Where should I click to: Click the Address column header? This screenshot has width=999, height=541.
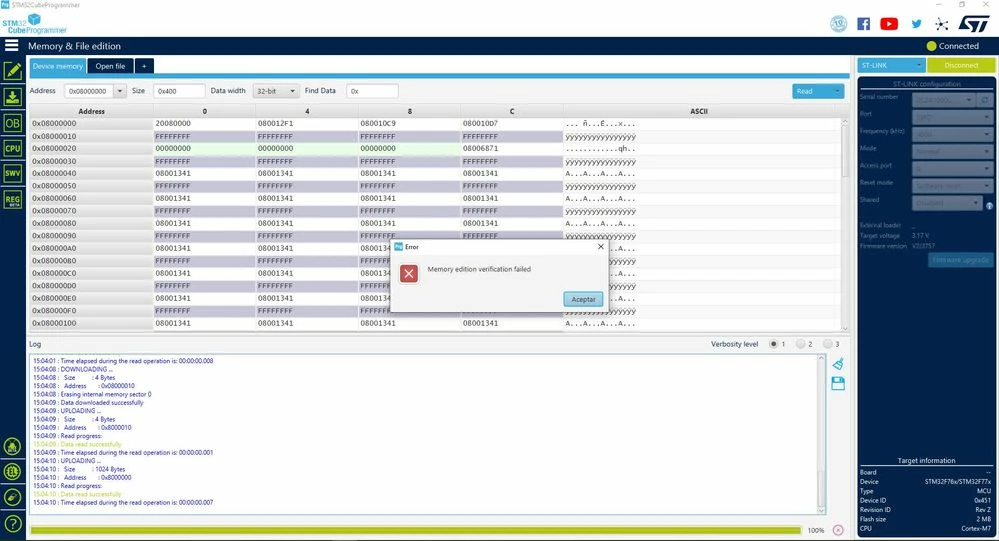pos(92,112)
